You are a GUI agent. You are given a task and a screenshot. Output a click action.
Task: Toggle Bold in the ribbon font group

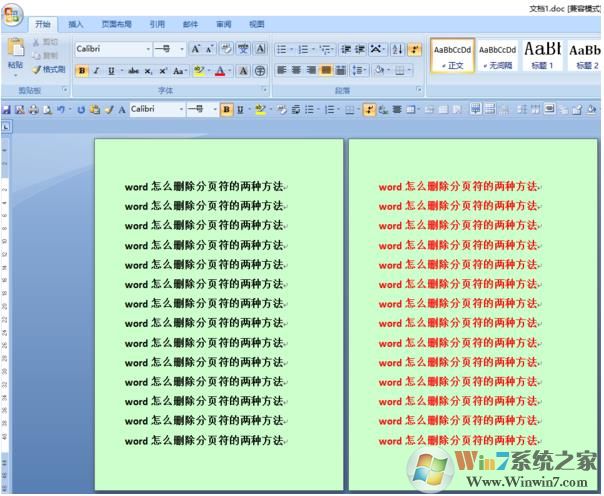coord(82,71)
